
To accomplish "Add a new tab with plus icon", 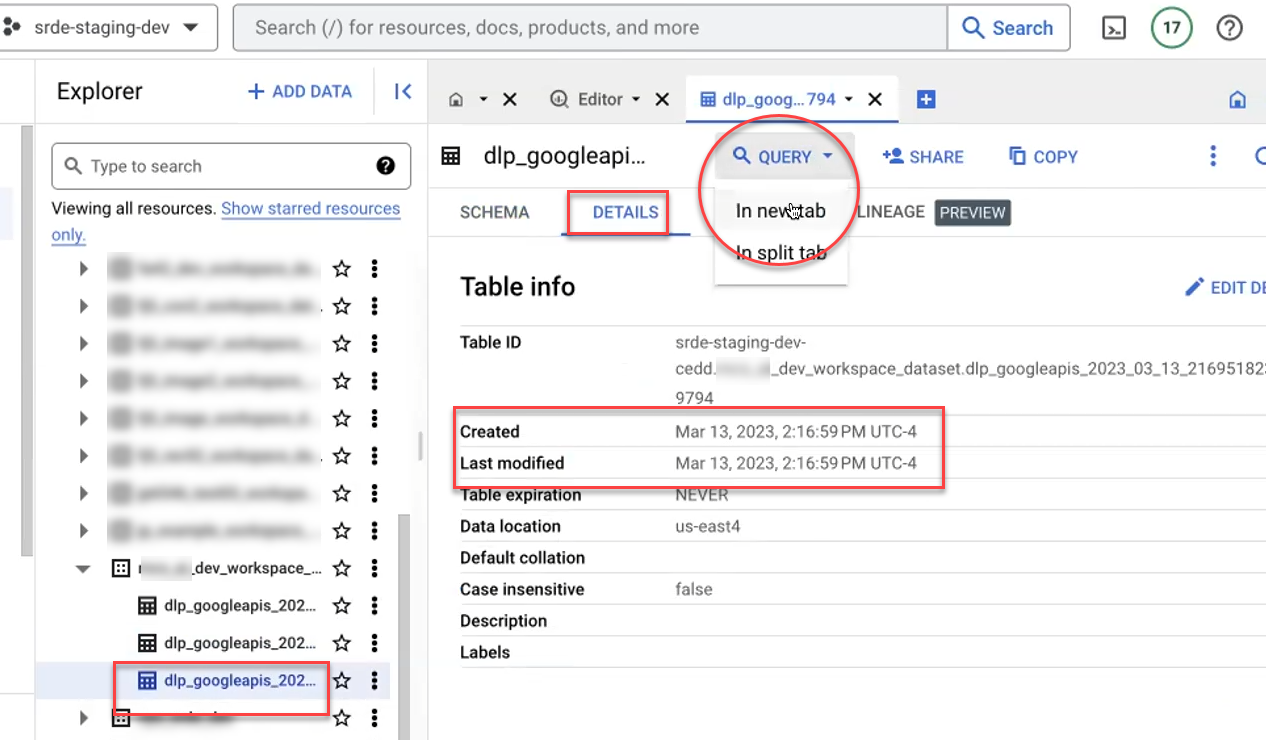I will coord(926,100).
